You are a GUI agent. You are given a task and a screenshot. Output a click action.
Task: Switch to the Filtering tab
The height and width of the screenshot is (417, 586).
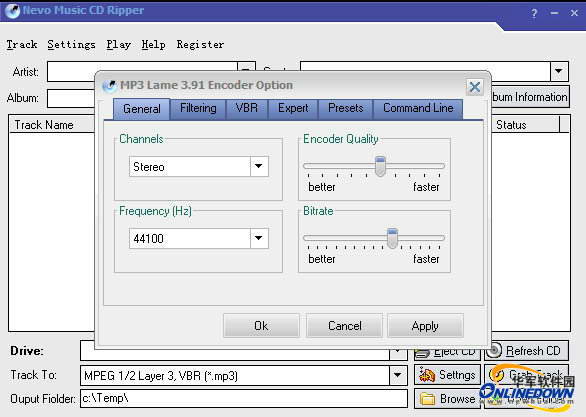[x=198, y=109]
